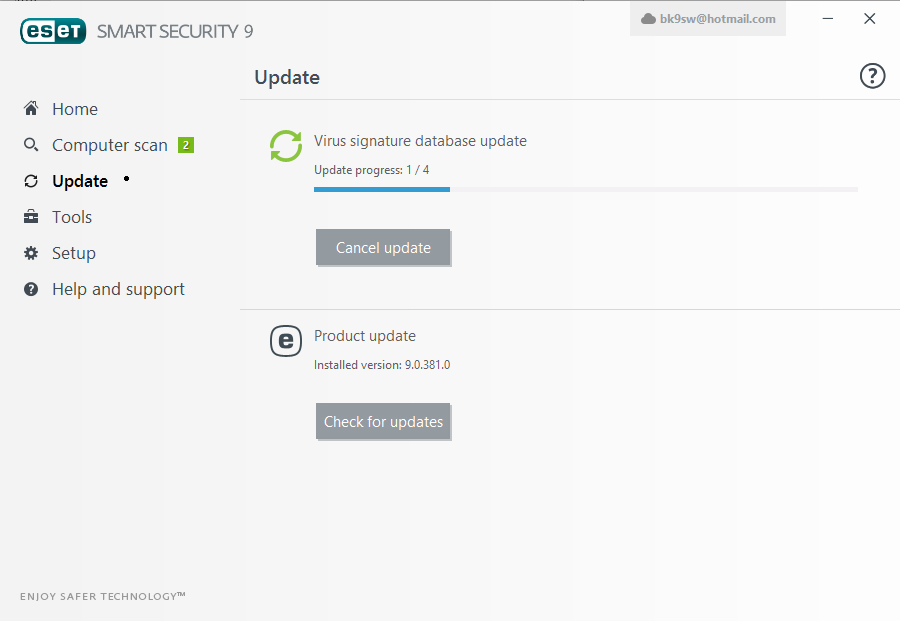The height and width of the screenshot is (621, 900).
Task: Click the Product update ESET 'e' icon
Action: click(x=286, y=341)
